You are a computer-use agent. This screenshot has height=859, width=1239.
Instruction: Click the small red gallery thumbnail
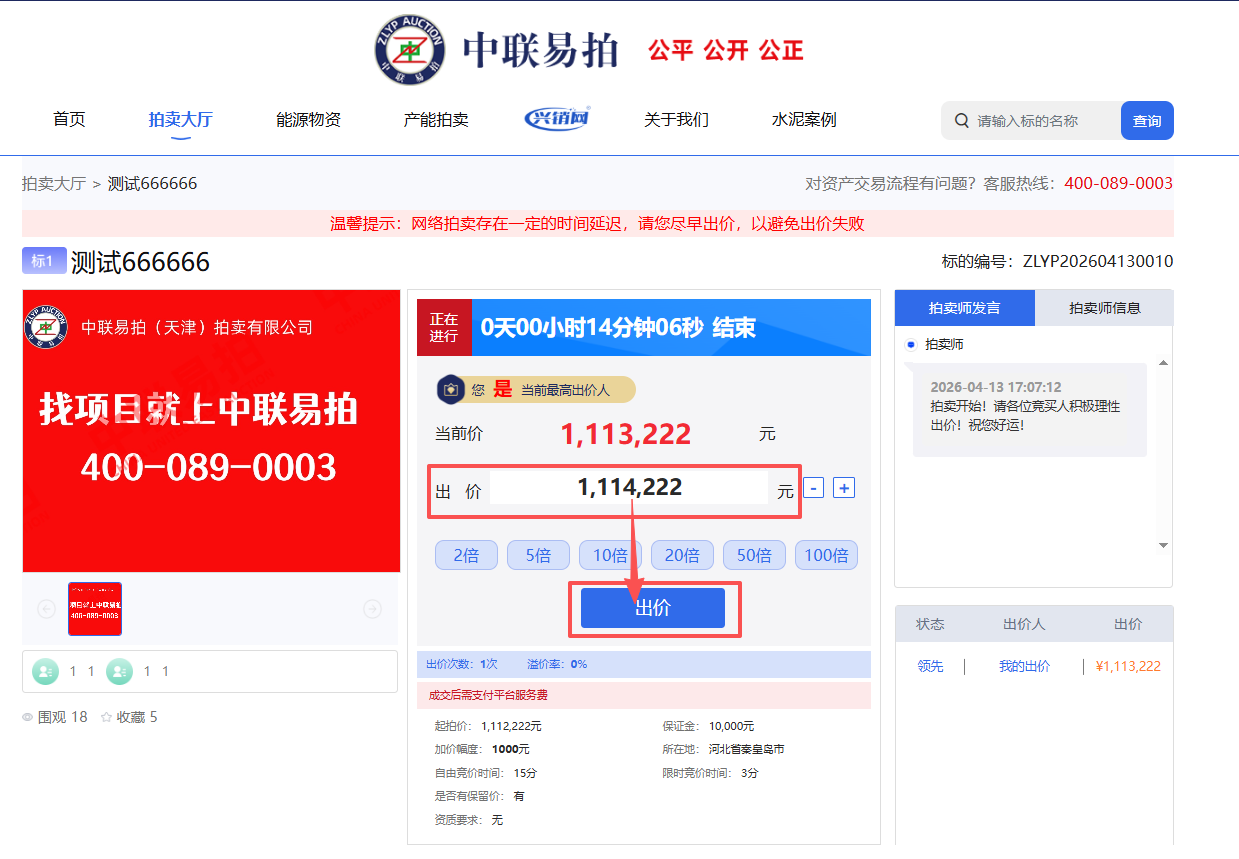[95, 609]
